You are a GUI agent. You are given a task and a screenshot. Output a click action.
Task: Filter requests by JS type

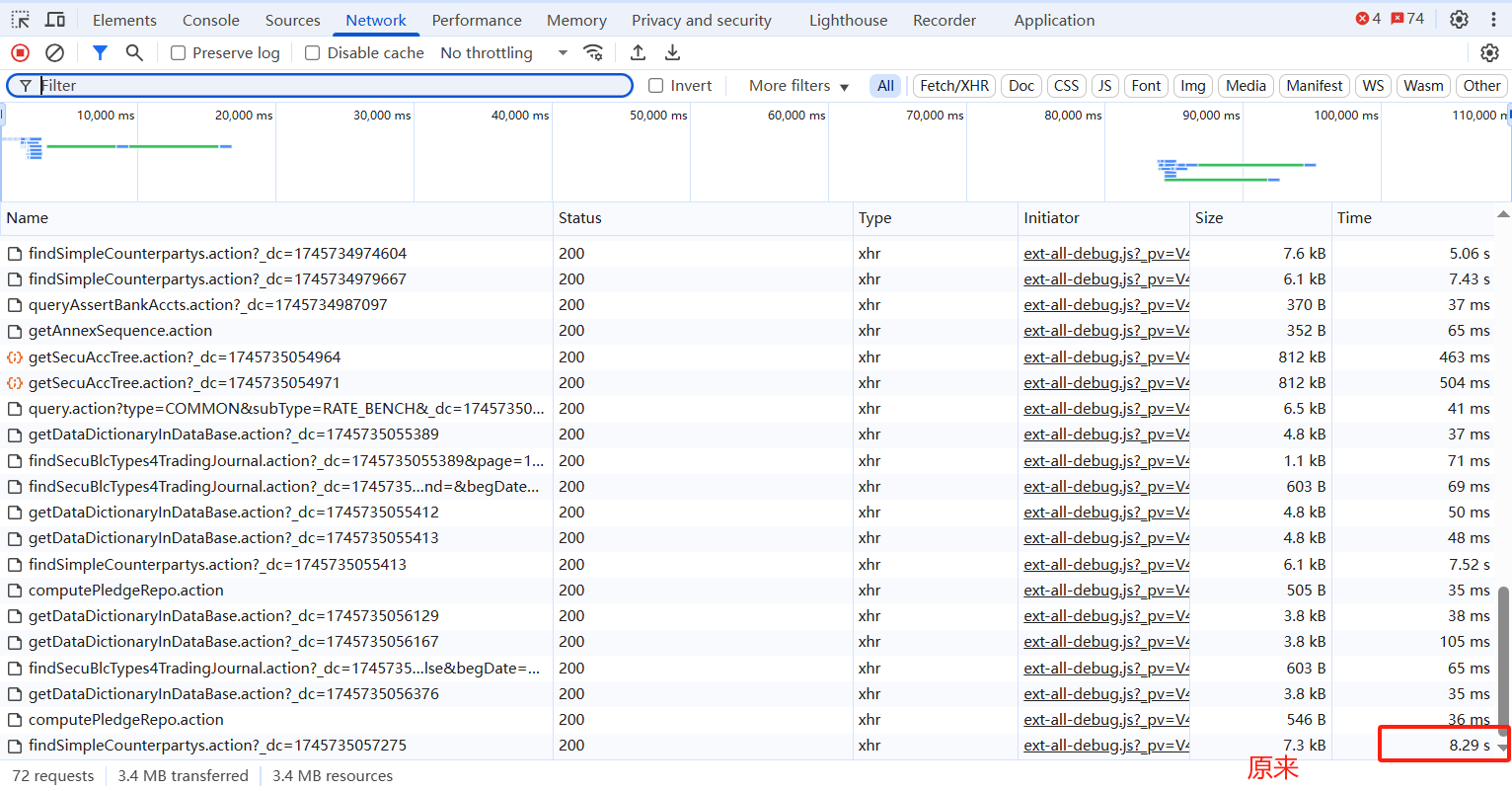[x=1104, y=86]
